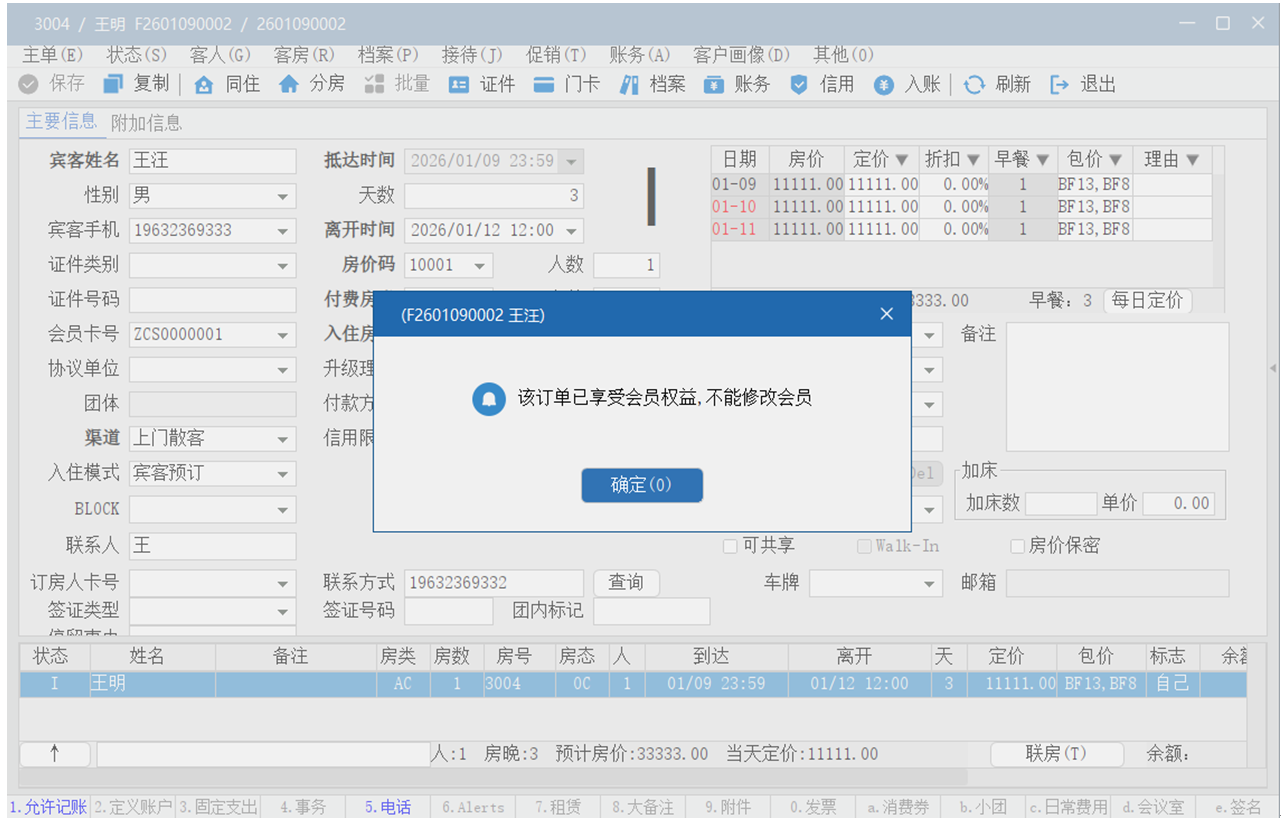The width and height of the screenshot is (1281, 818).
Task: Click the 每日定价 button
Action: tap(1147, 300)
